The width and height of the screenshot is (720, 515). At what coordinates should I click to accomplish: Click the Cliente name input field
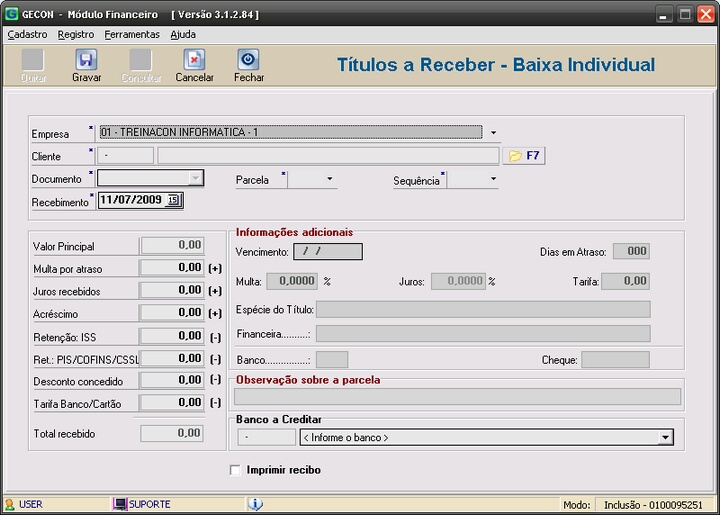[x=328, y=156]
